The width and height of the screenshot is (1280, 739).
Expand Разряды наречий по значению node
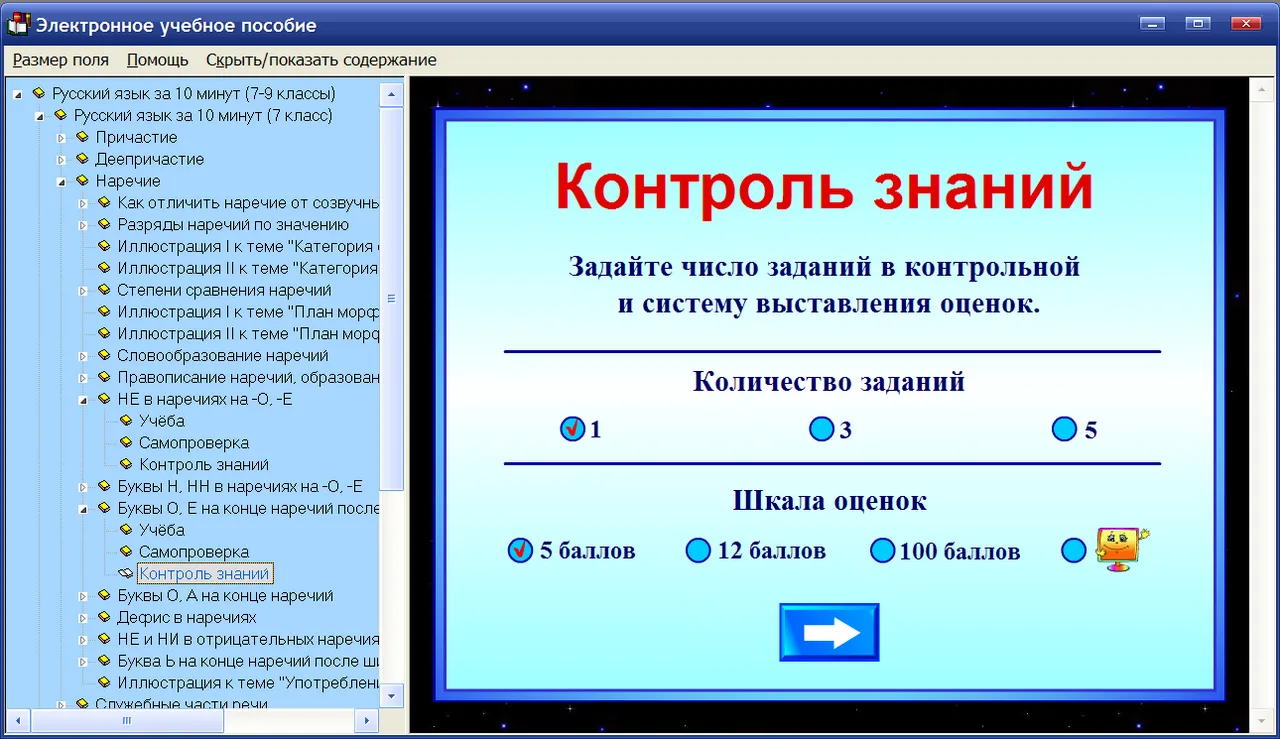coord(83,225)
